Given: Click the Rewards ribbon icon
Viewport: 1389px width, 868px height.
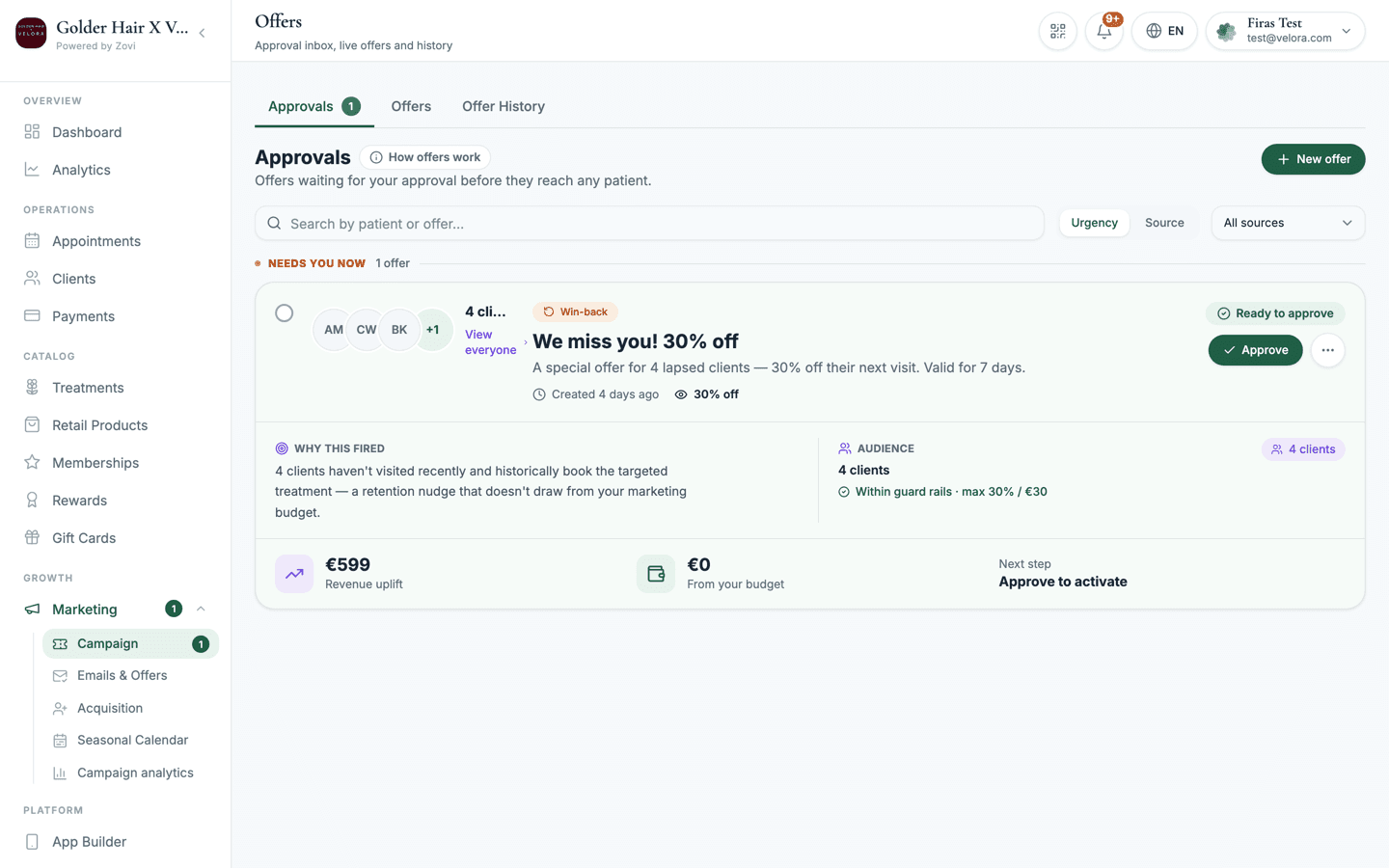Looking at the screenshot, I should (32, 500).
